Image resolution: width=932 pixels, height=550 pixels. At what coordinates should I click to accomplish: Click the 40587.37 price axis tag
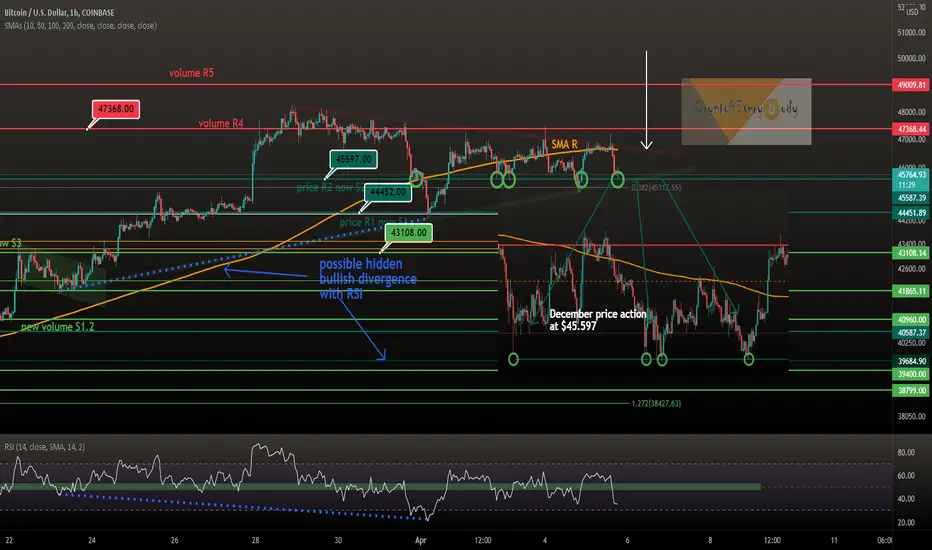tap(912, 333)
